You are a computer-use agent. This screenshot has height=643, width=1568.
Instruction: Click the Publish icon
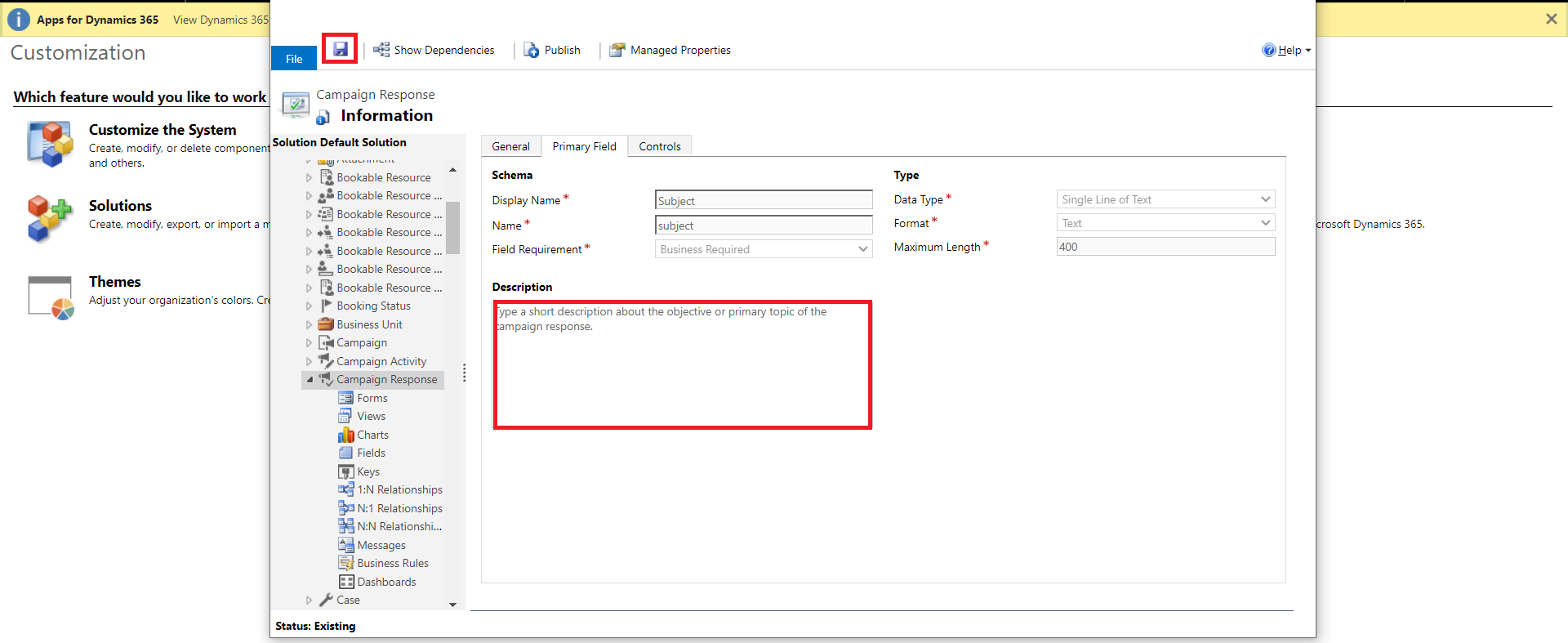[x=532, y=50]
